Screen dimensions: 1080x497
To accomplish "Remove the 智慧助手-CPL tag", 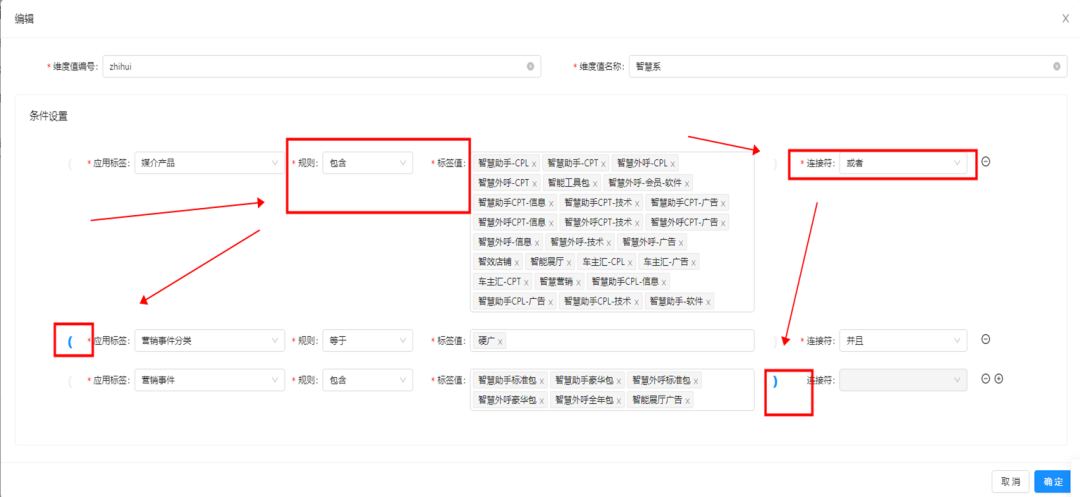I will pos(534,163).
